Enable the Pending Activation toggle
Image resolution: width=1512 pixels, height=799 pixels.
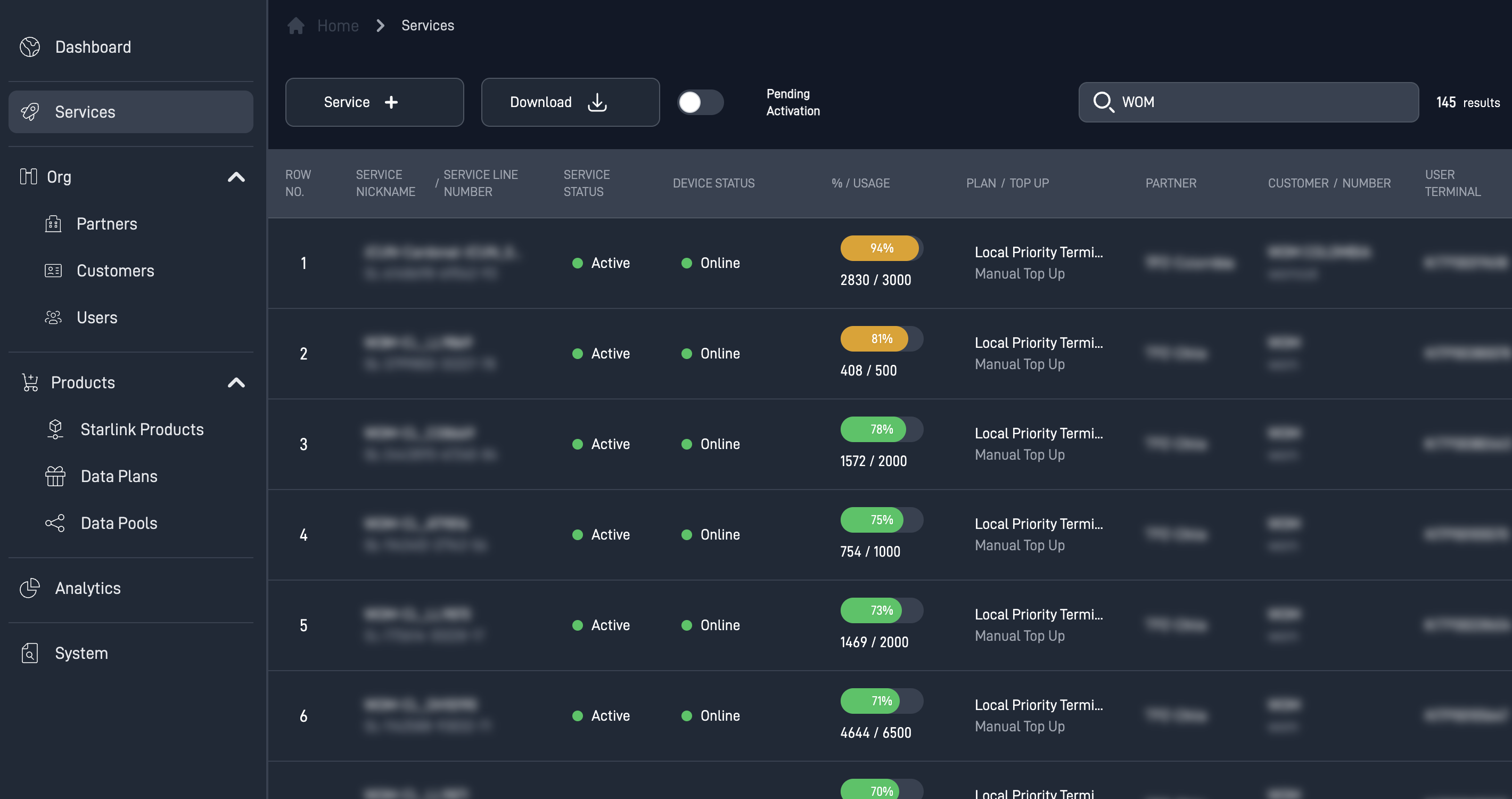[700, 102]
